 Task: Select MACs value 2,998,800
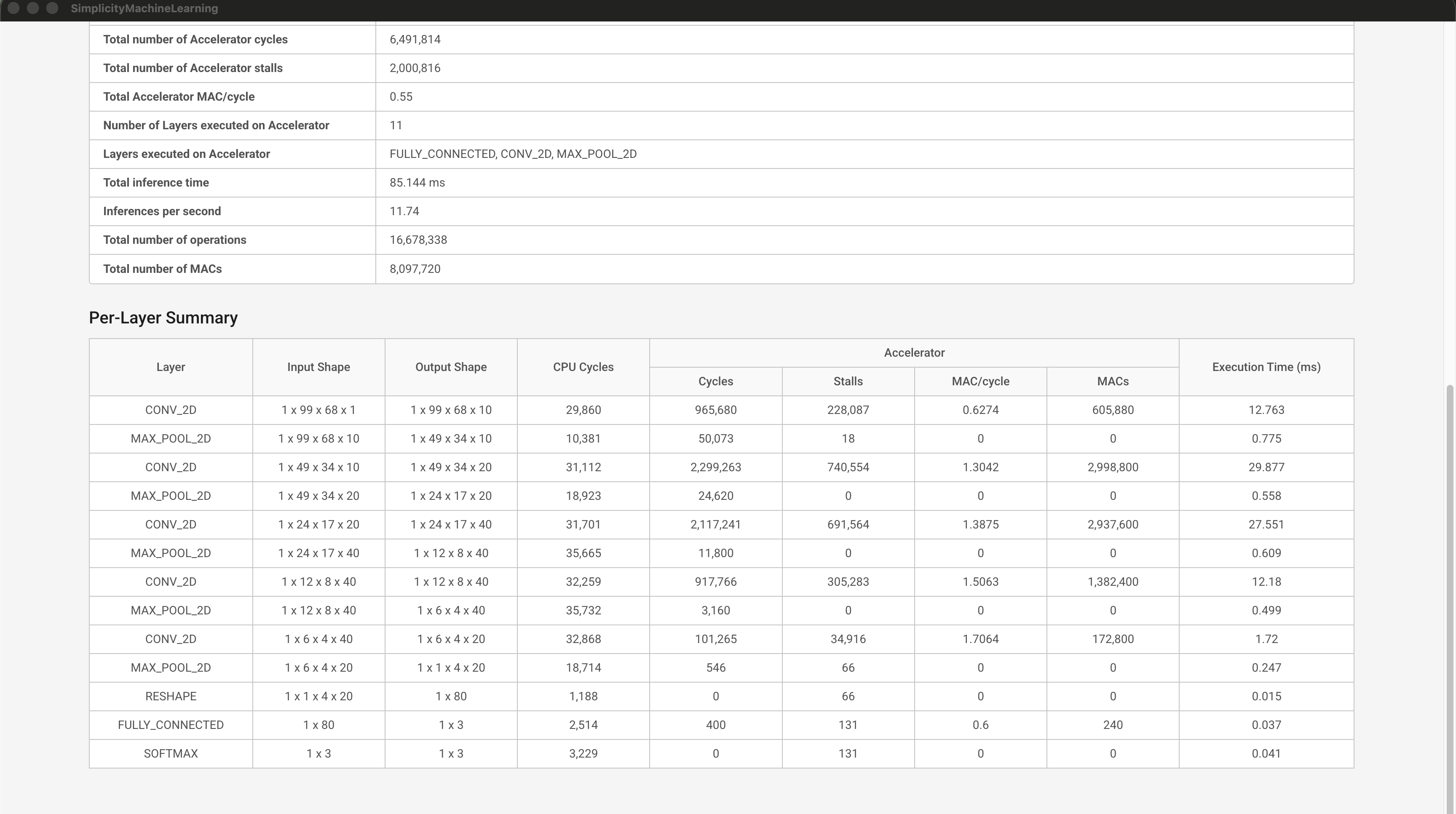1113,468
